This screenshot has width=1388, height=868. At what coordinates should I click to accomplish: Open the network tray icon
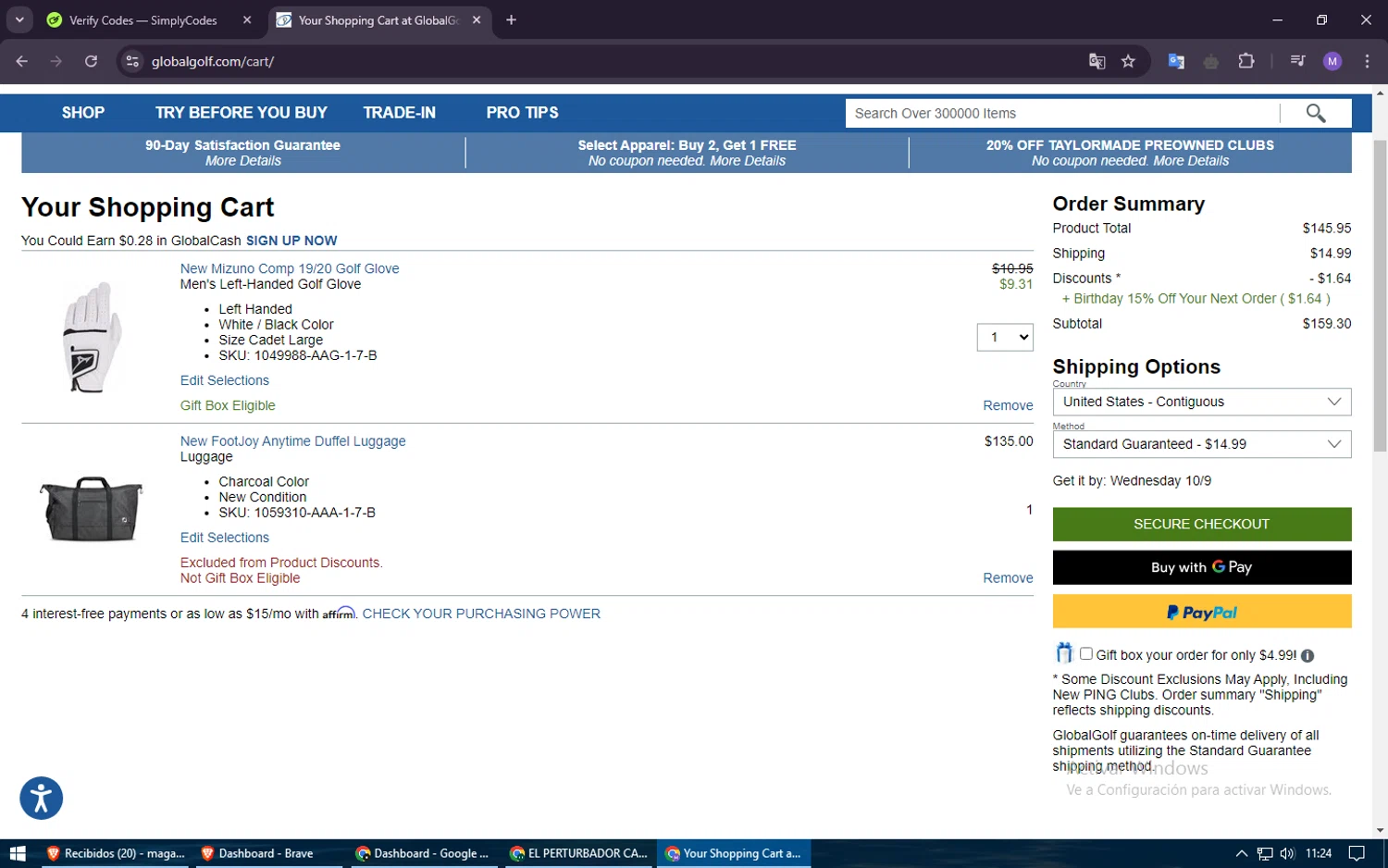point(1265,853)
